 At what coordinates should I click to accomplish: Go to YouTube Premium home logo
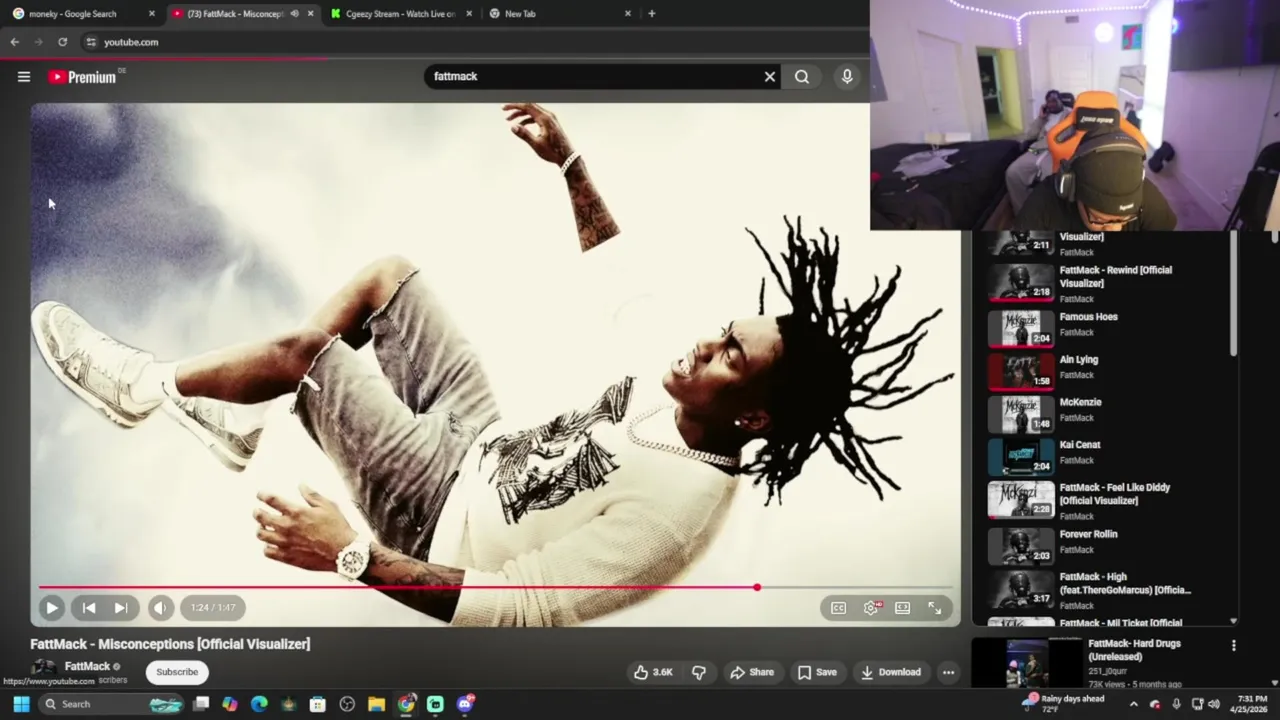[x=82, y=77]
